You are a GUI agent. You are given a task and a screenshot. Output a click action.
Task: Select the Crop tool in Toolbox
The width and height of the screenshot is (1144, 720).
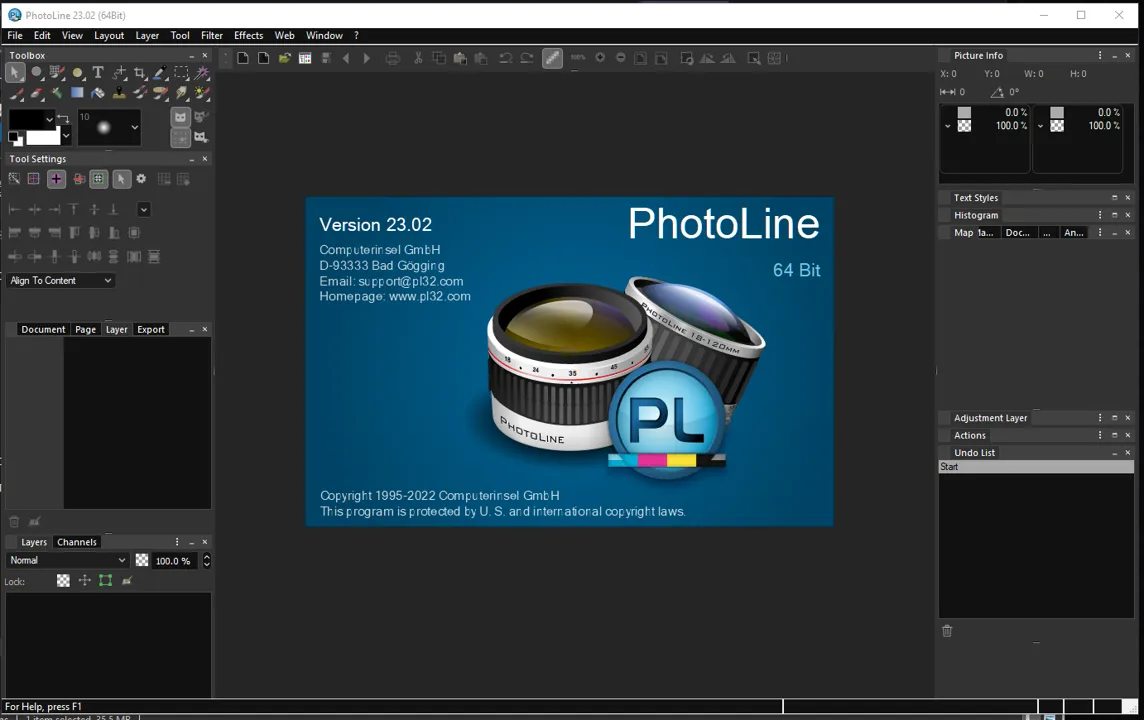click(x=139, y=72)
